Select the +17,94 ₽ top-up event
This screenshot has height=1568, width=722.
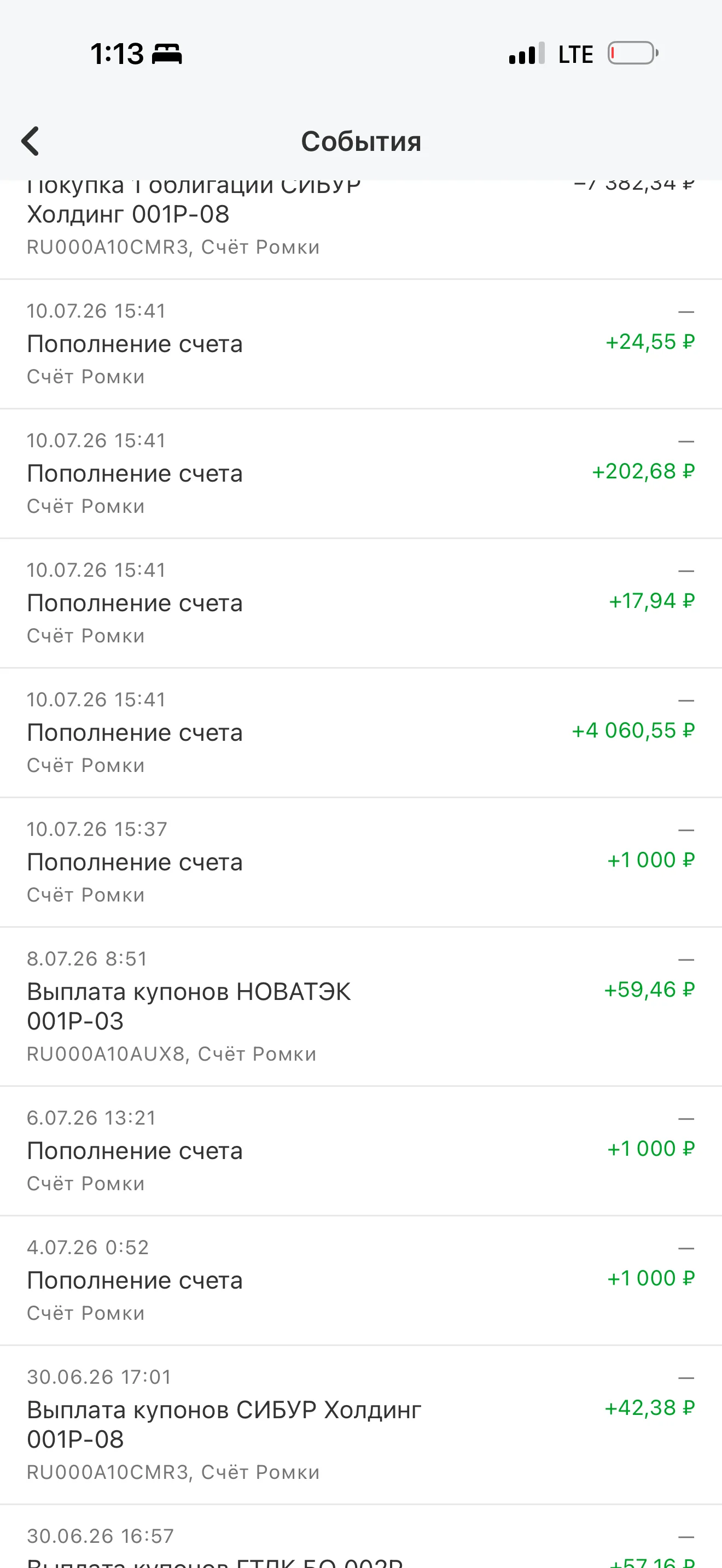click(361, 603)
